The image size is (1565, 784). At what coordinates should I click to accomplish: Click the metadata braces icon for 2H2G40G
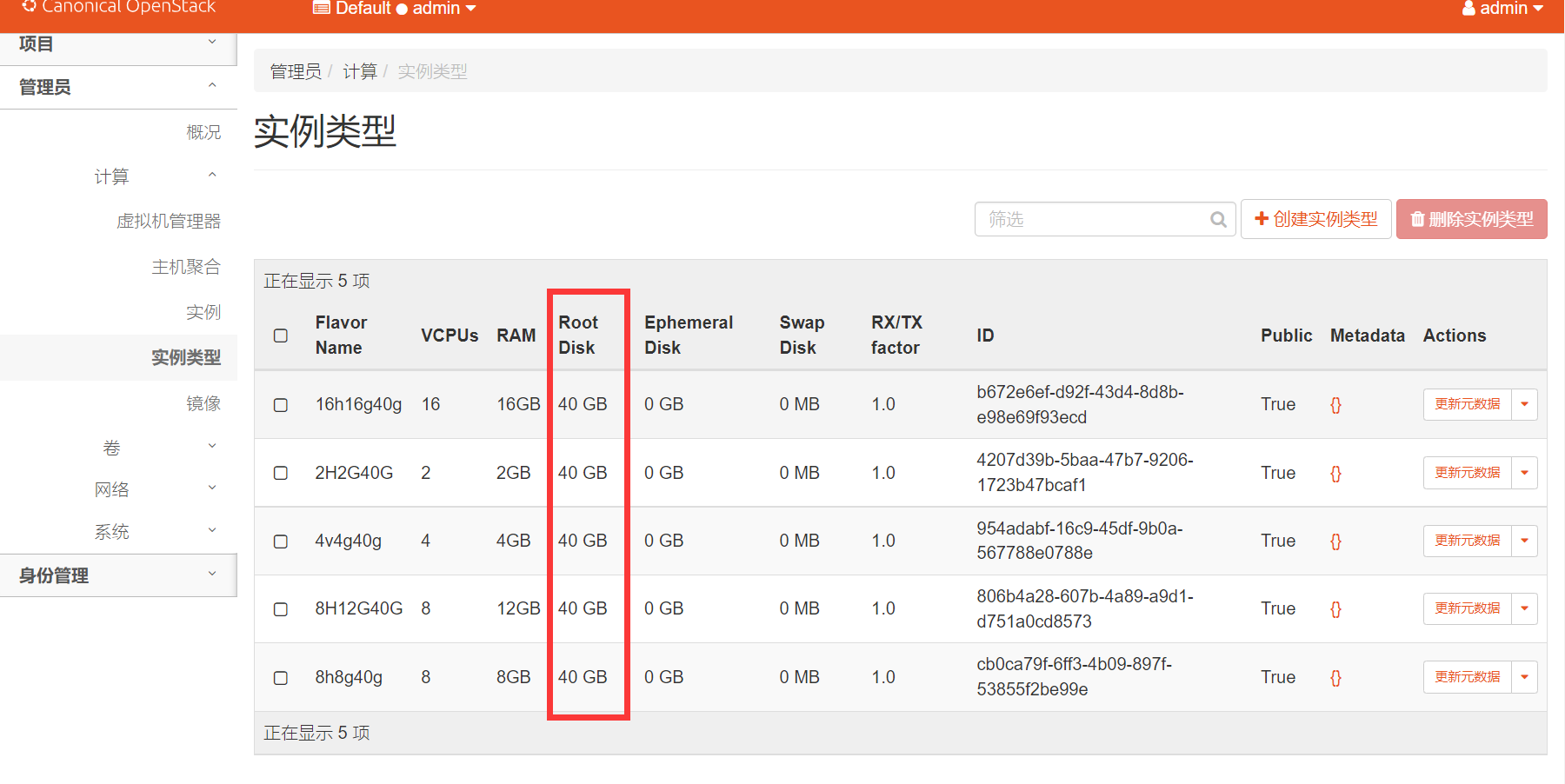point(1335,474)
